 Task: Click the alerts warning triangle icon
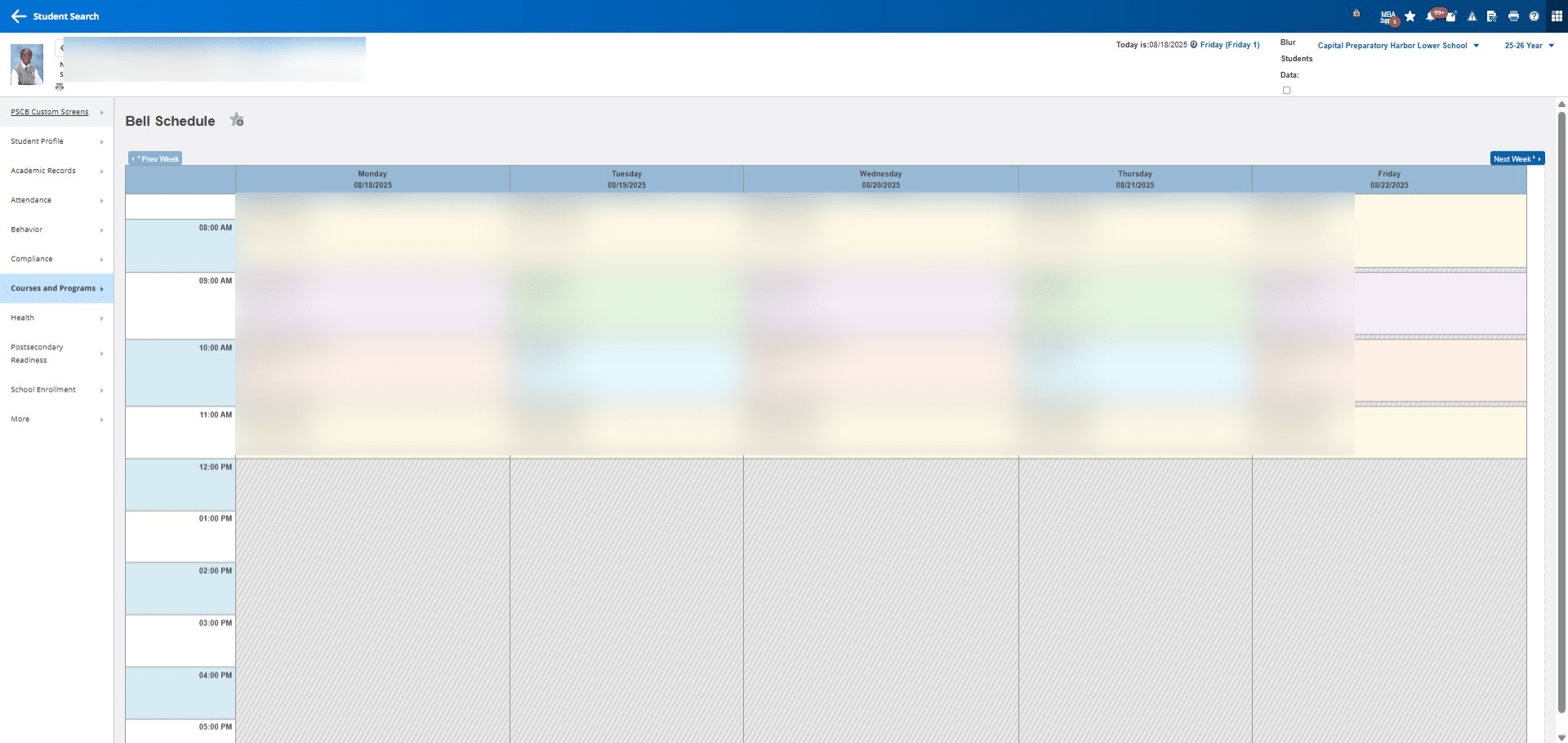1472,16
